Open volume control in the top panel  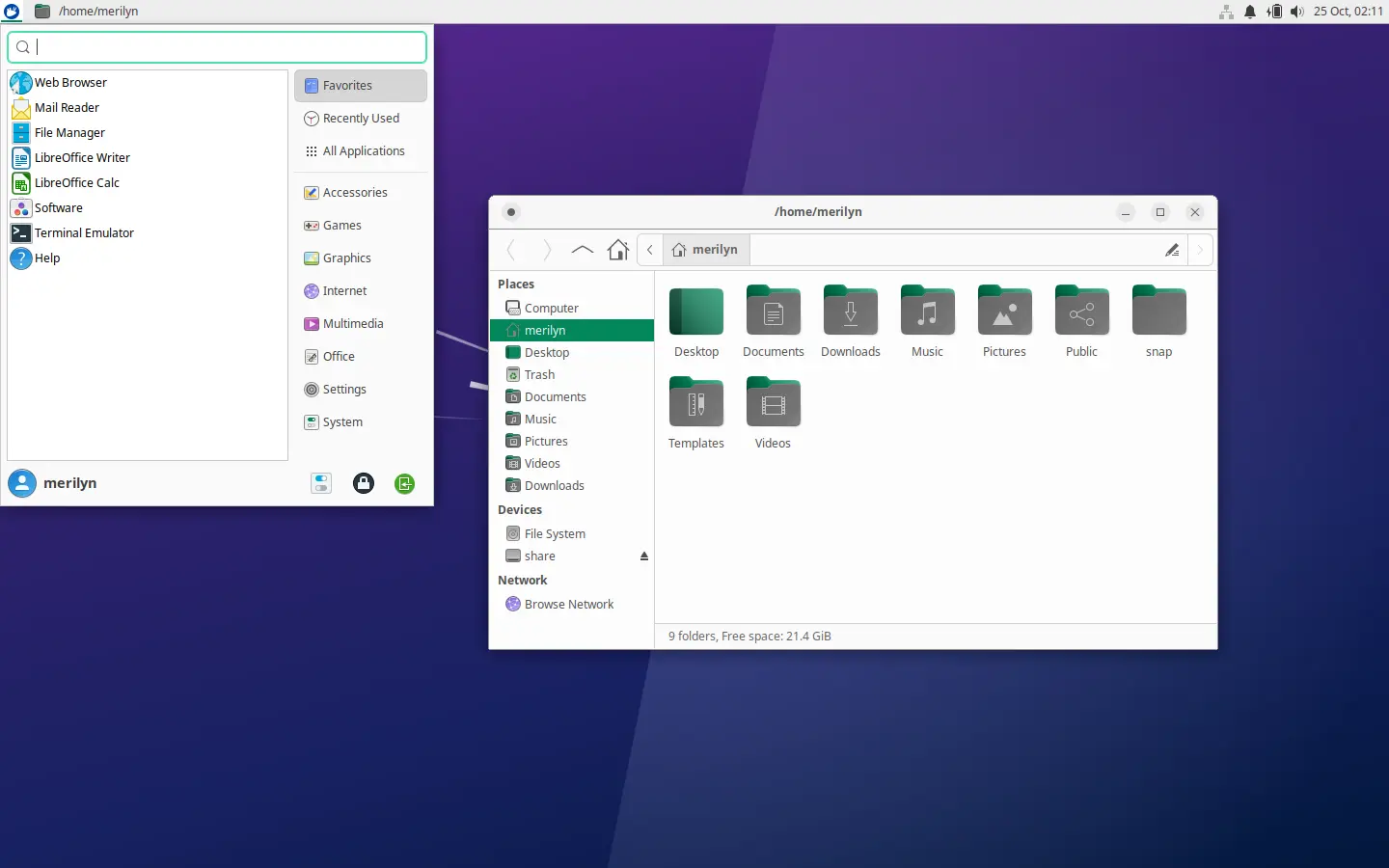point(1297,12)
